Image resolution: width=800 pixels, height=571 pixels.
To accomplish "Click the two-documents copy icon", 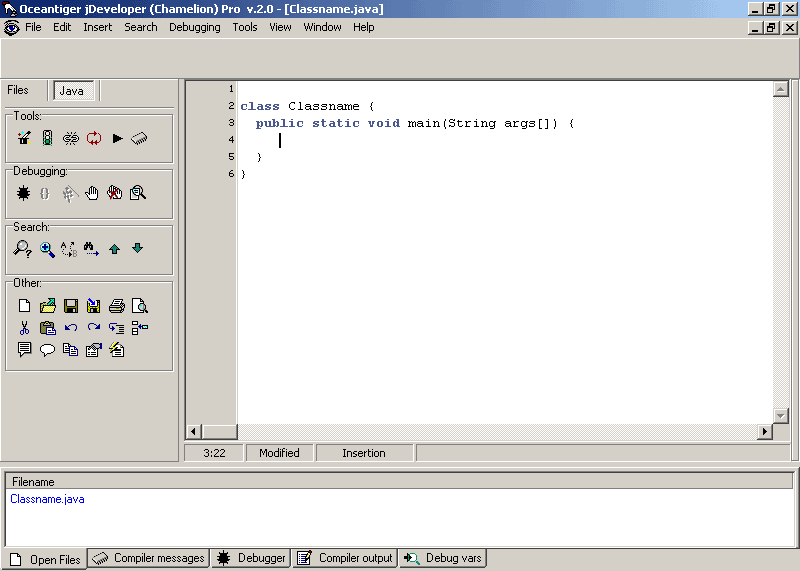I will (70, 350).
